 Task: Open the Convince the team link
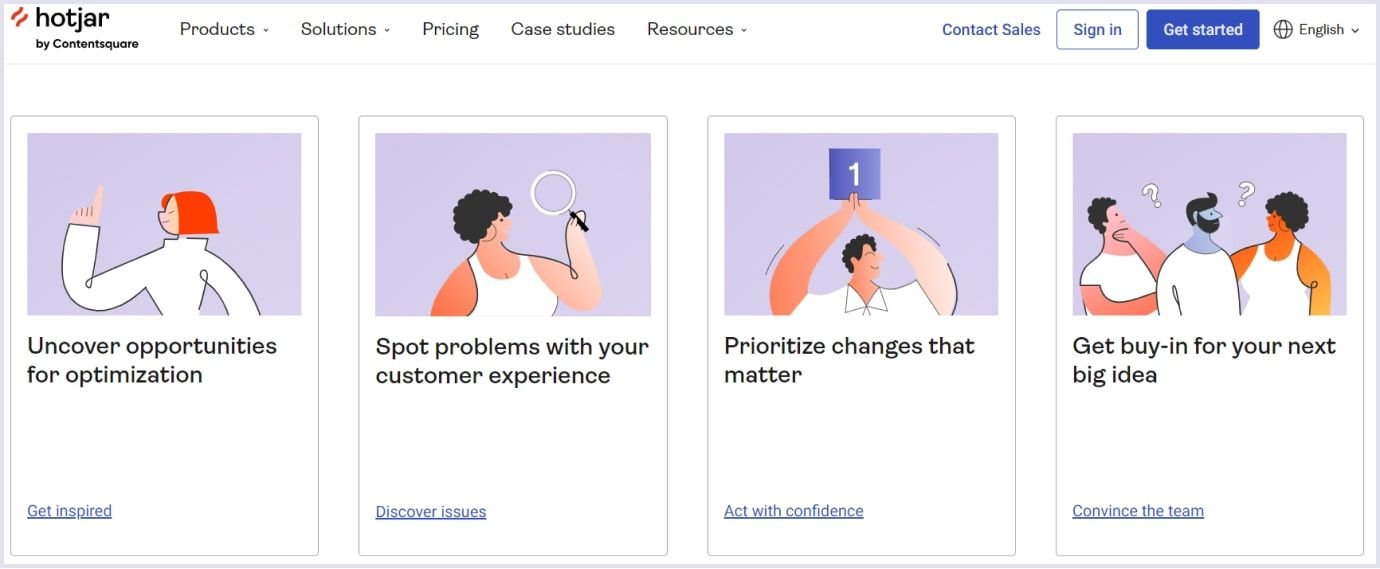[1138, 511]
